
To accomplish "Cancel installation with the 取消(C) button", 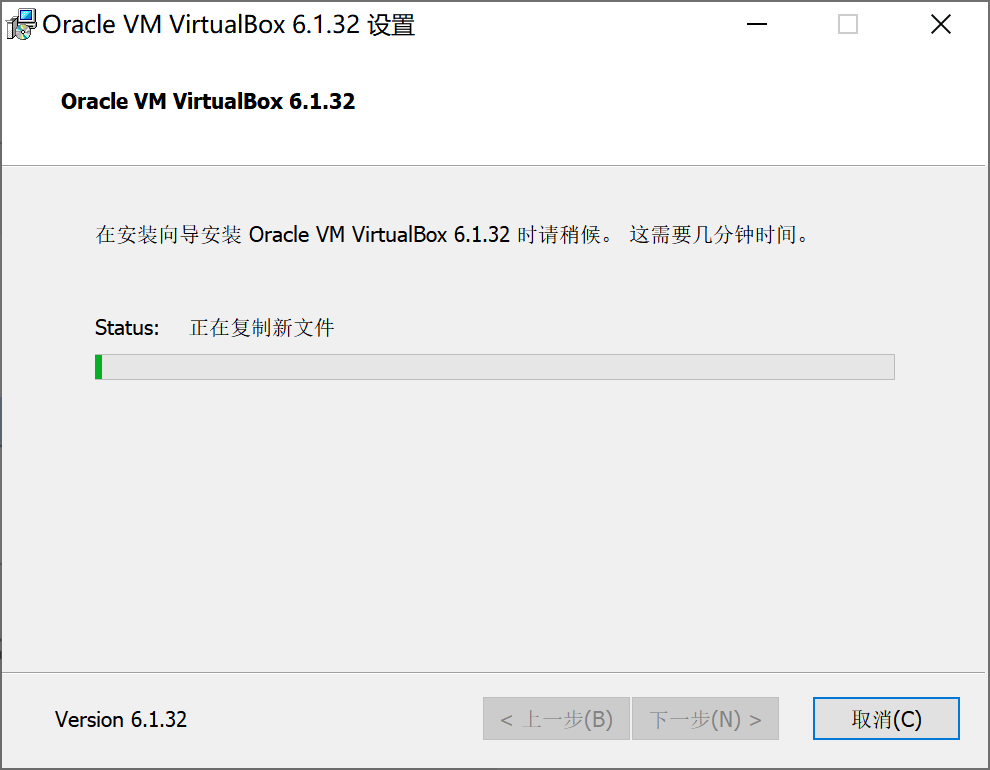I will click(x=886, y=718).
